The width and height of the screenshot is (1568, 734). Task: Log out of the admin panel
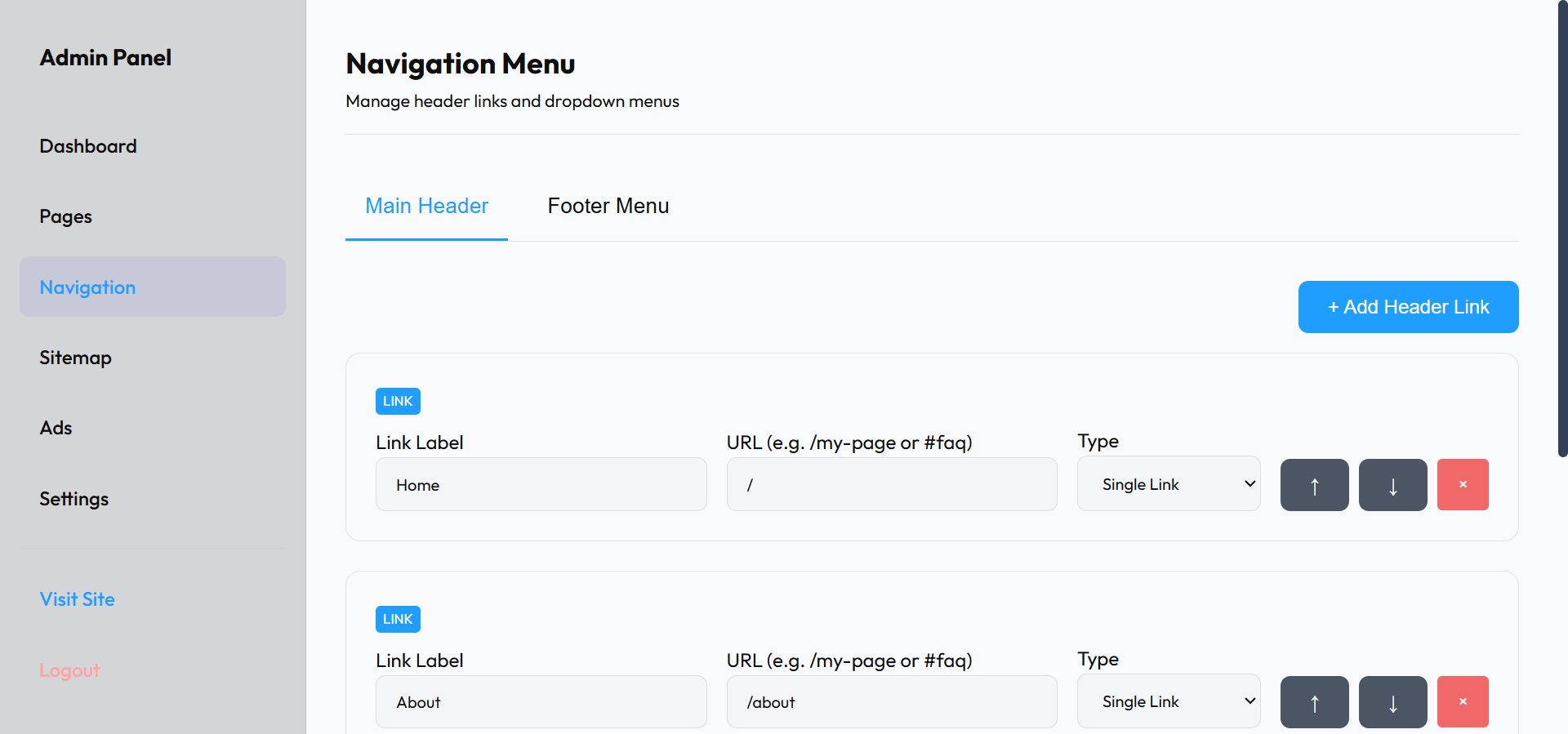[69, 670]
